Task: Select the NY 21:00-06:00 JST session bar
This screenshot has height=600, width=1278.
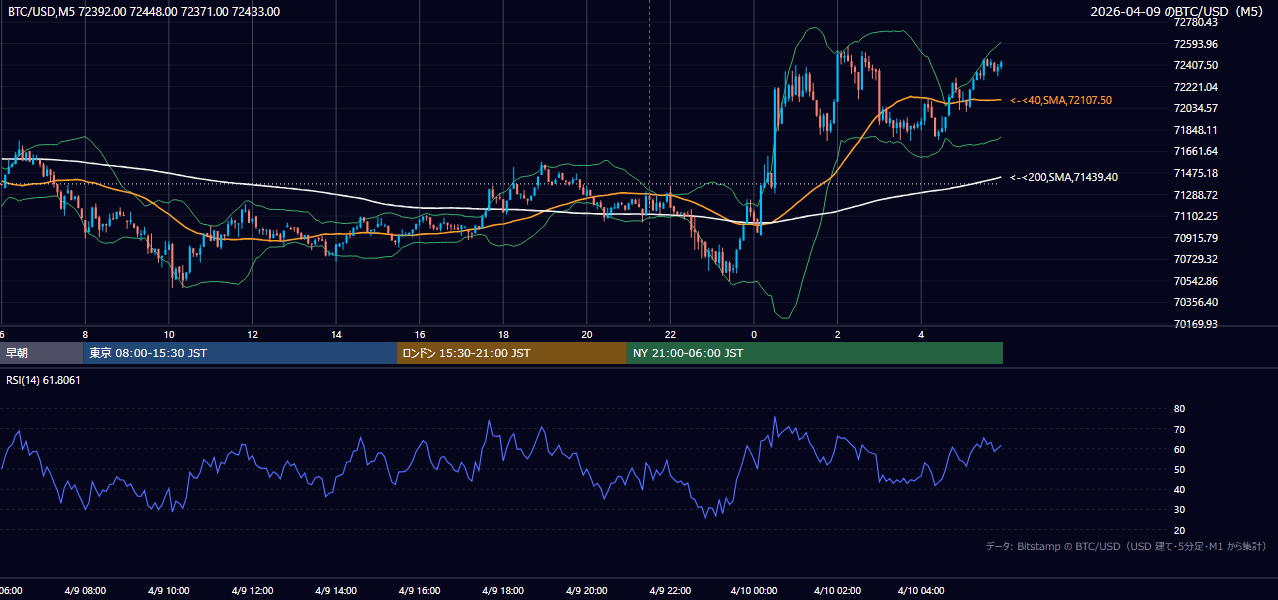Action: [815, 353]
